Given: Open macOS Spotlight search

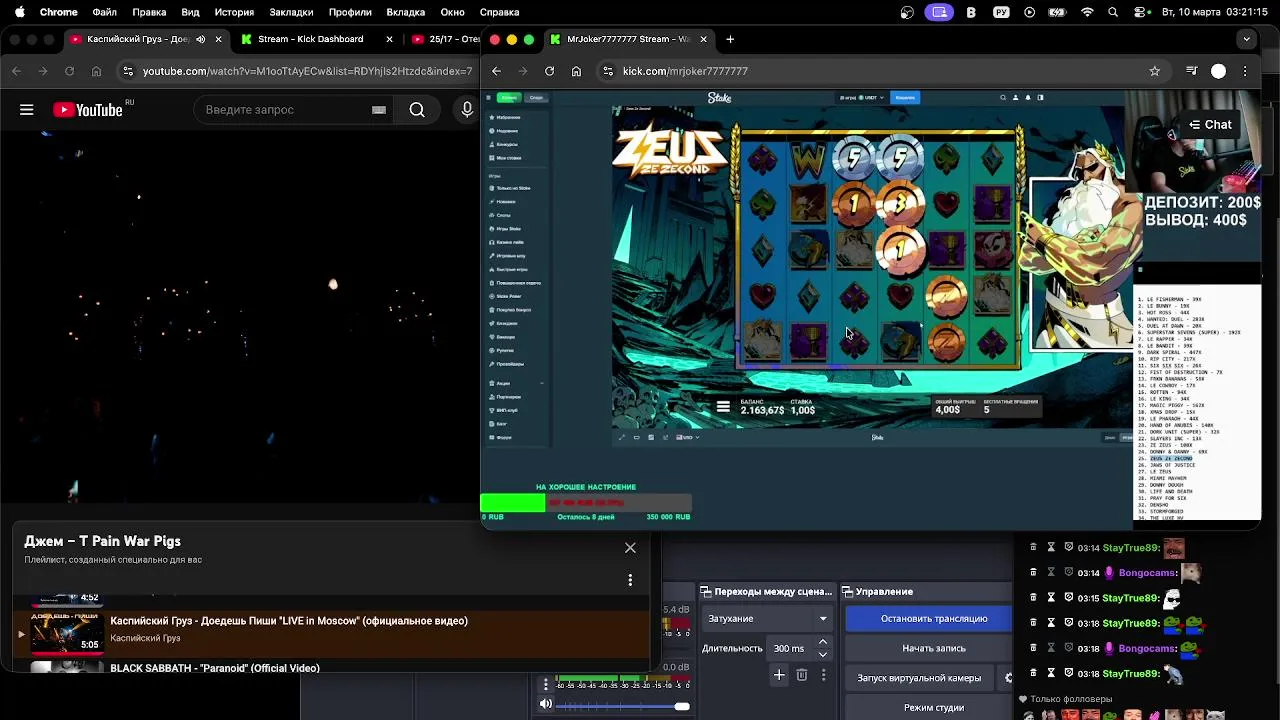Looking at the screenshot, I should pos(1113,12).
